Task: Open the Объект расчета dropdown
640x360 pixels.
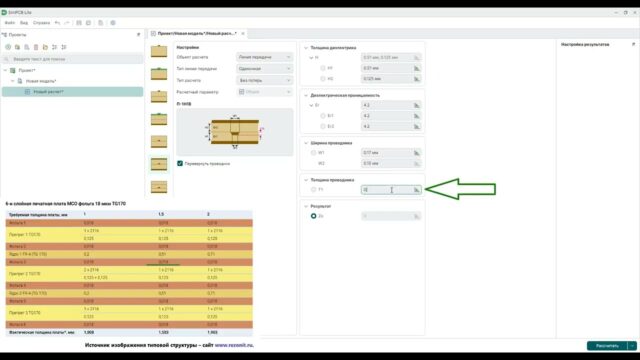Action: (x=264, y=57)
